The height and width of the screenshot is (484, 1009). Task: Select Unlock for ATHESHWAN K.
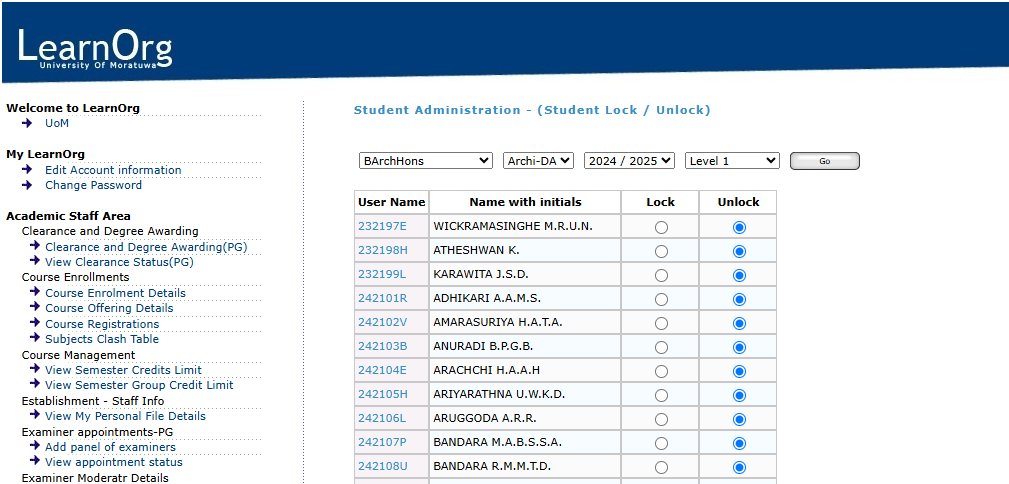pos(739,251)
